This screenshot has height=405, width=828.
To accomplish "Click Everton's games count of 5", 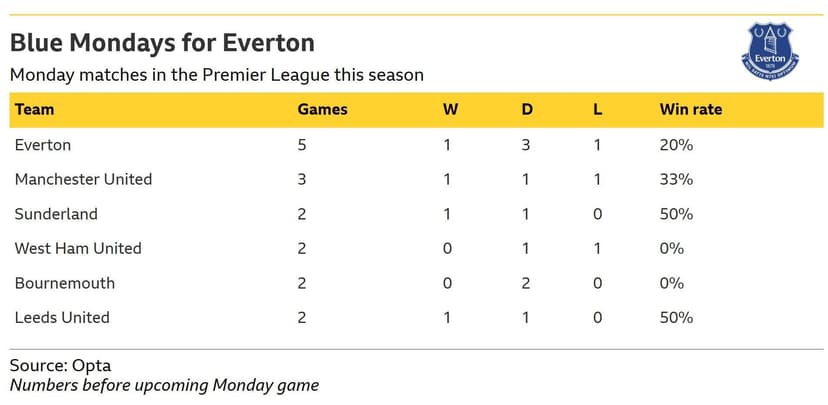I will (x=302, y=145).
